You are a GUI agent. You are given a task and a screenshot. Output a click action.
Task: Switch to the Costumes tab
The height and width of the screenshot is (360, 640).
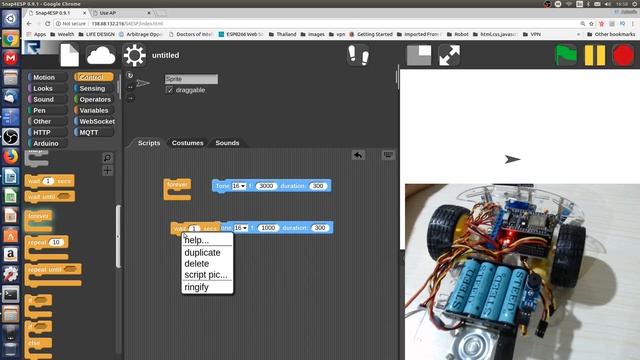[x=187, y=143]
